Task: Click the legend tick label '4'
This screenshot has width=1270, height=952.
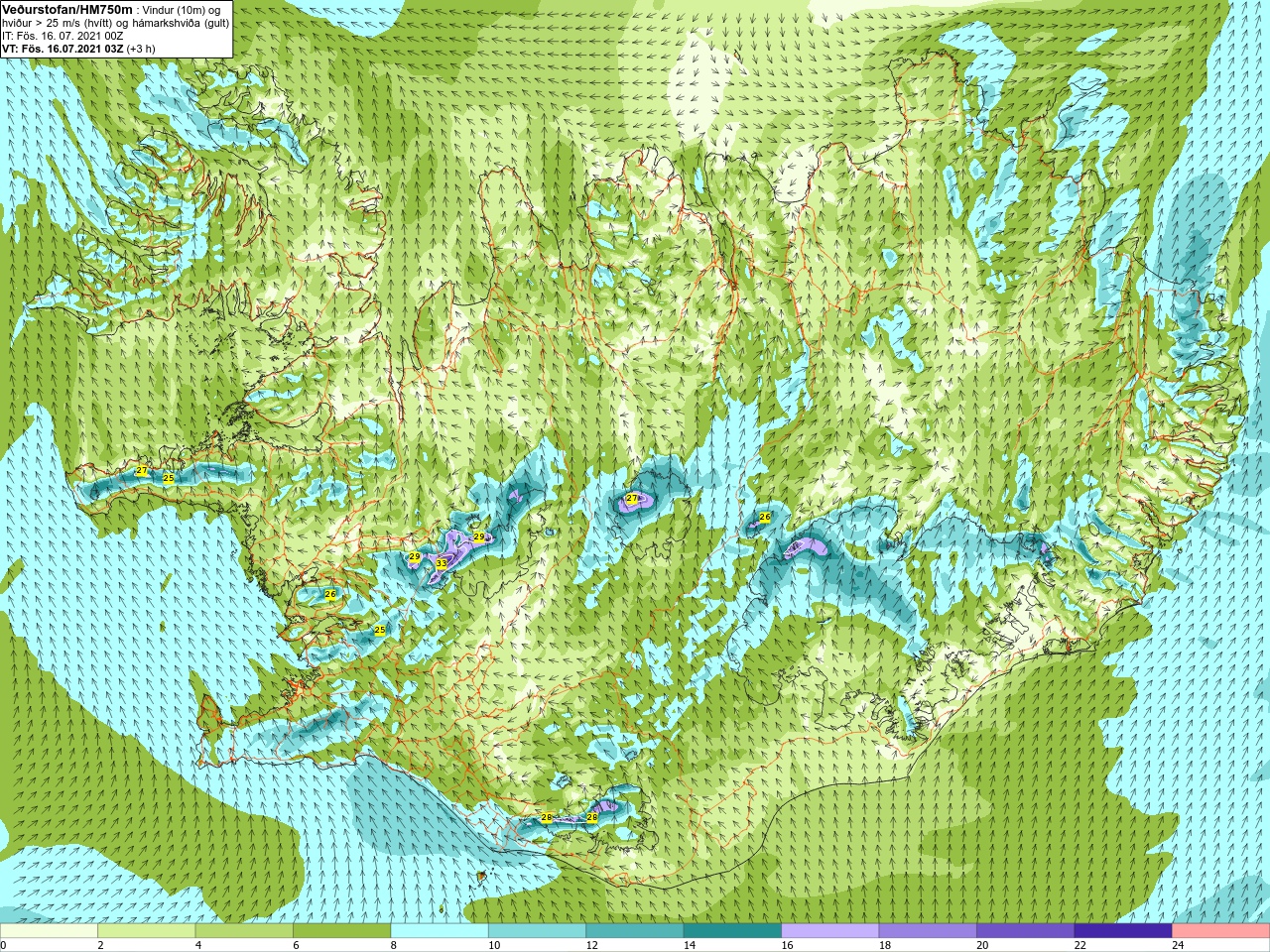Action: (198, 945)
